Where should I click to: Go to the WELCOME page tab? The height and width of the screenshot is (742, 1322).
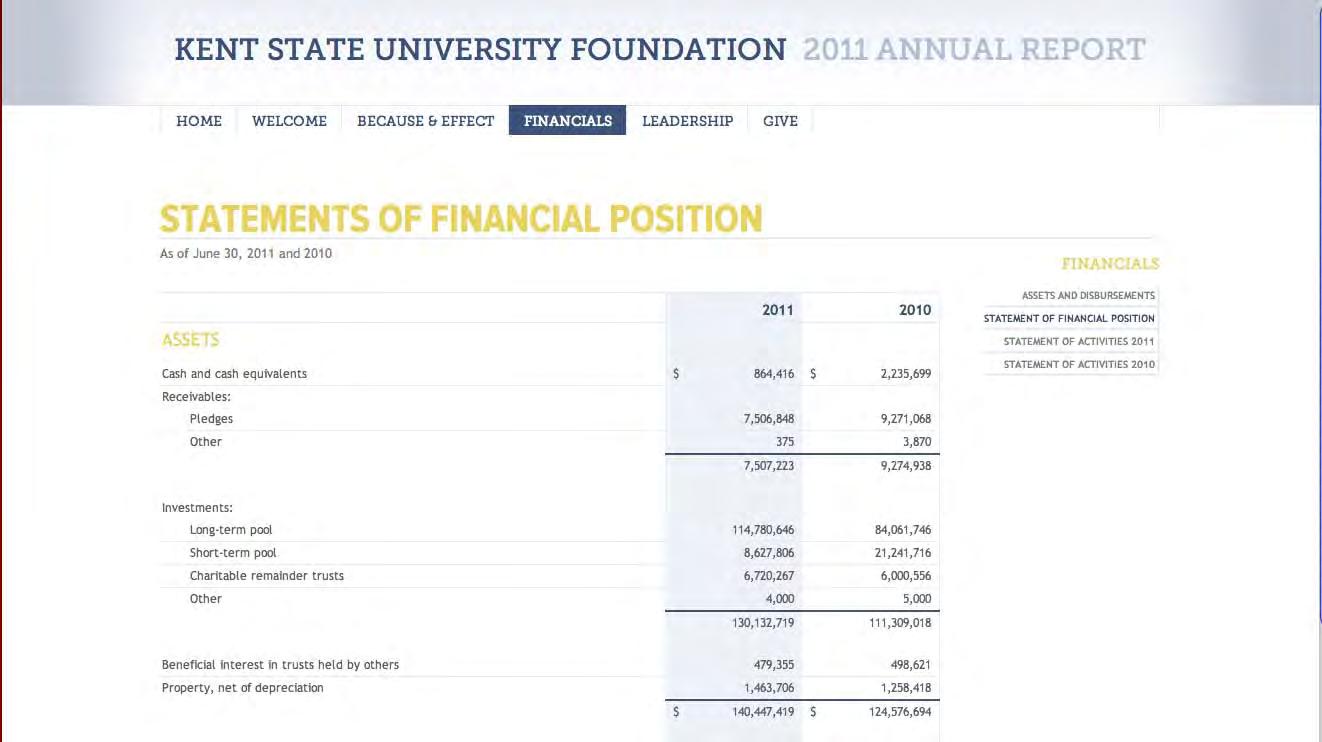(289, 121)
